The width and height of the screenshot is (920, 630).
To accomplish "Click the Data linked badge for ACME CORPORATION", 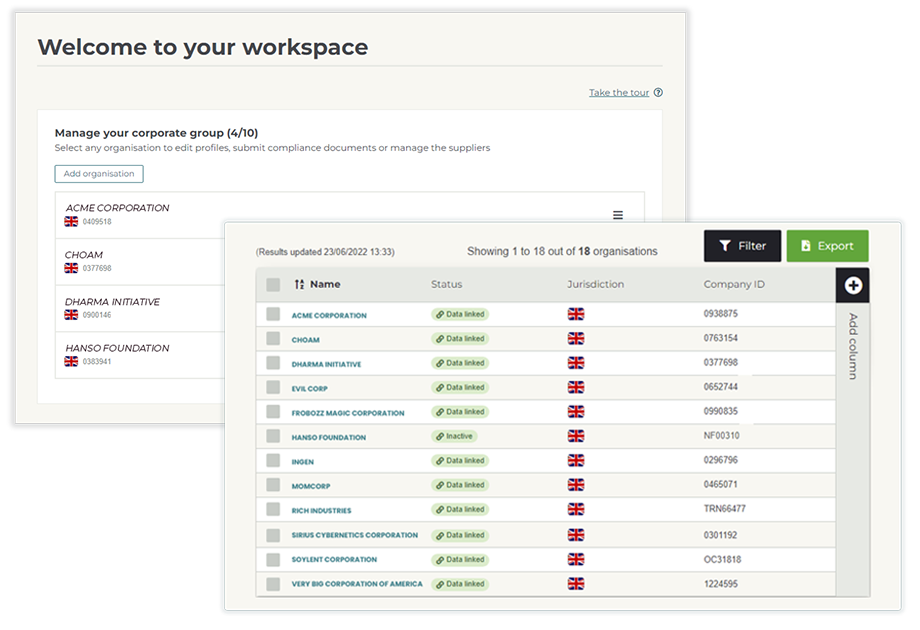I will pyautogui.click(x=460, y=314).
